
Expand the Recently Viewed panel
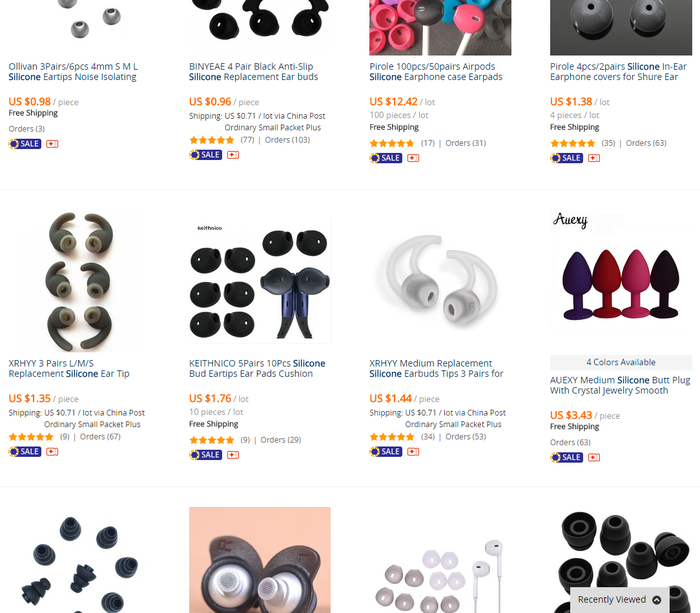pyautogui.click(x=619, y=600)
